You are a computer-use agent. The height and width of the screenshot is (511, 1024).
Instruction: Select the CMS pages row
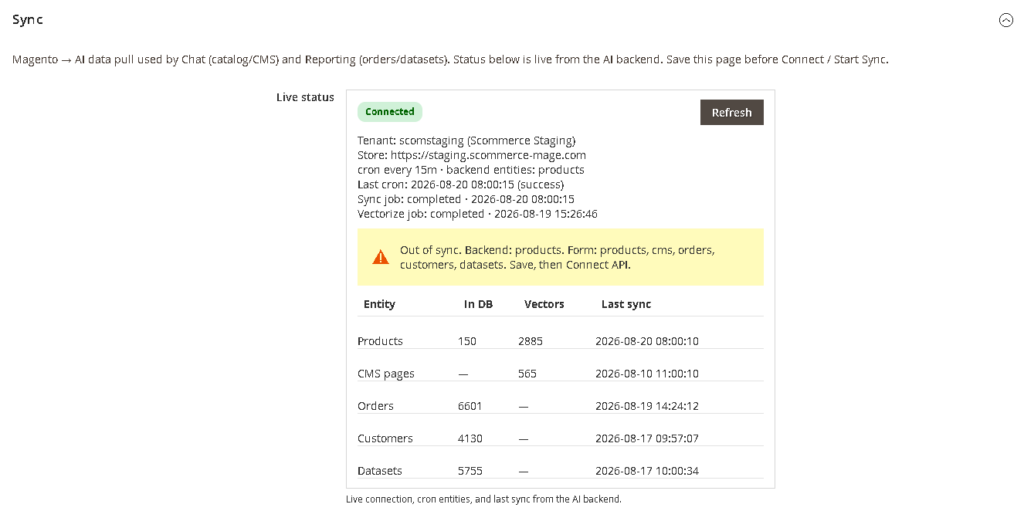[x=560, y=374]
